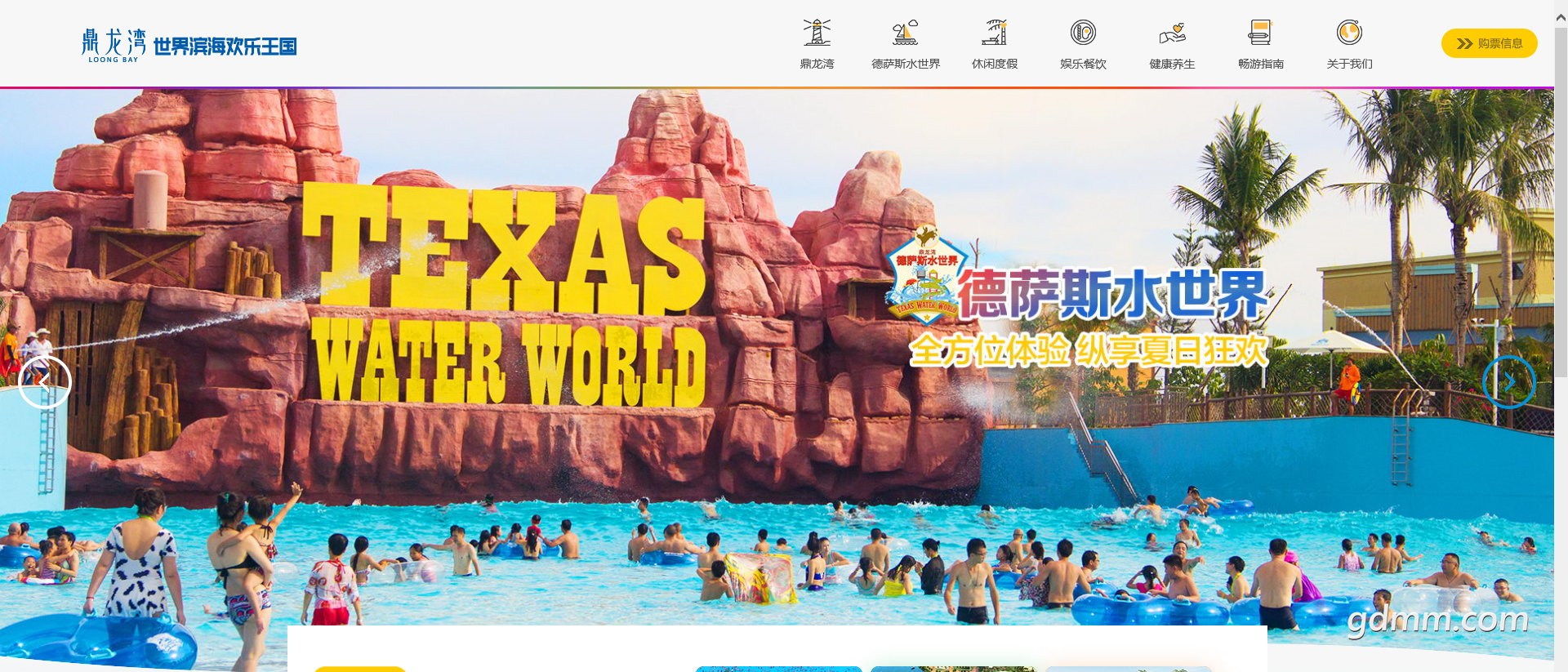This screenshot has height=672, width=1568.
Task: Click the lighthouse icon above 鼎龙湾
Action: (817, 33)
